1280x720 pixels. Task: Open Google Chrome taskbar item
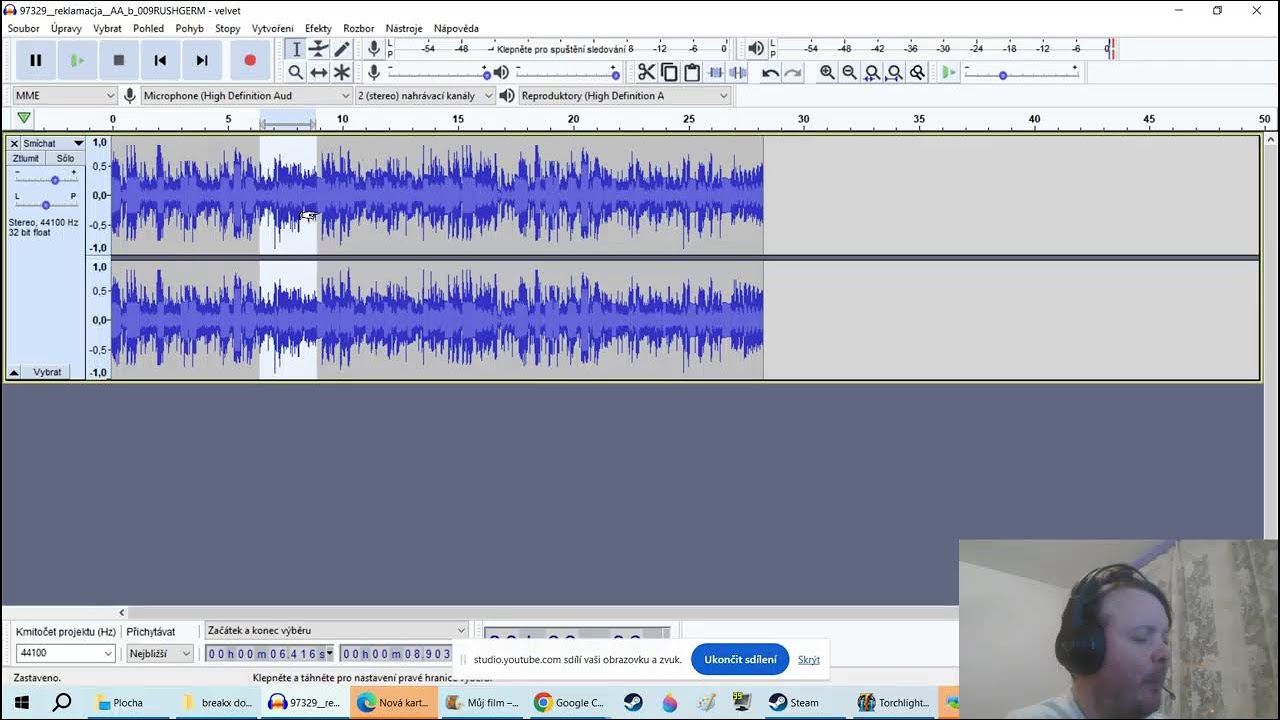(568, 702)
